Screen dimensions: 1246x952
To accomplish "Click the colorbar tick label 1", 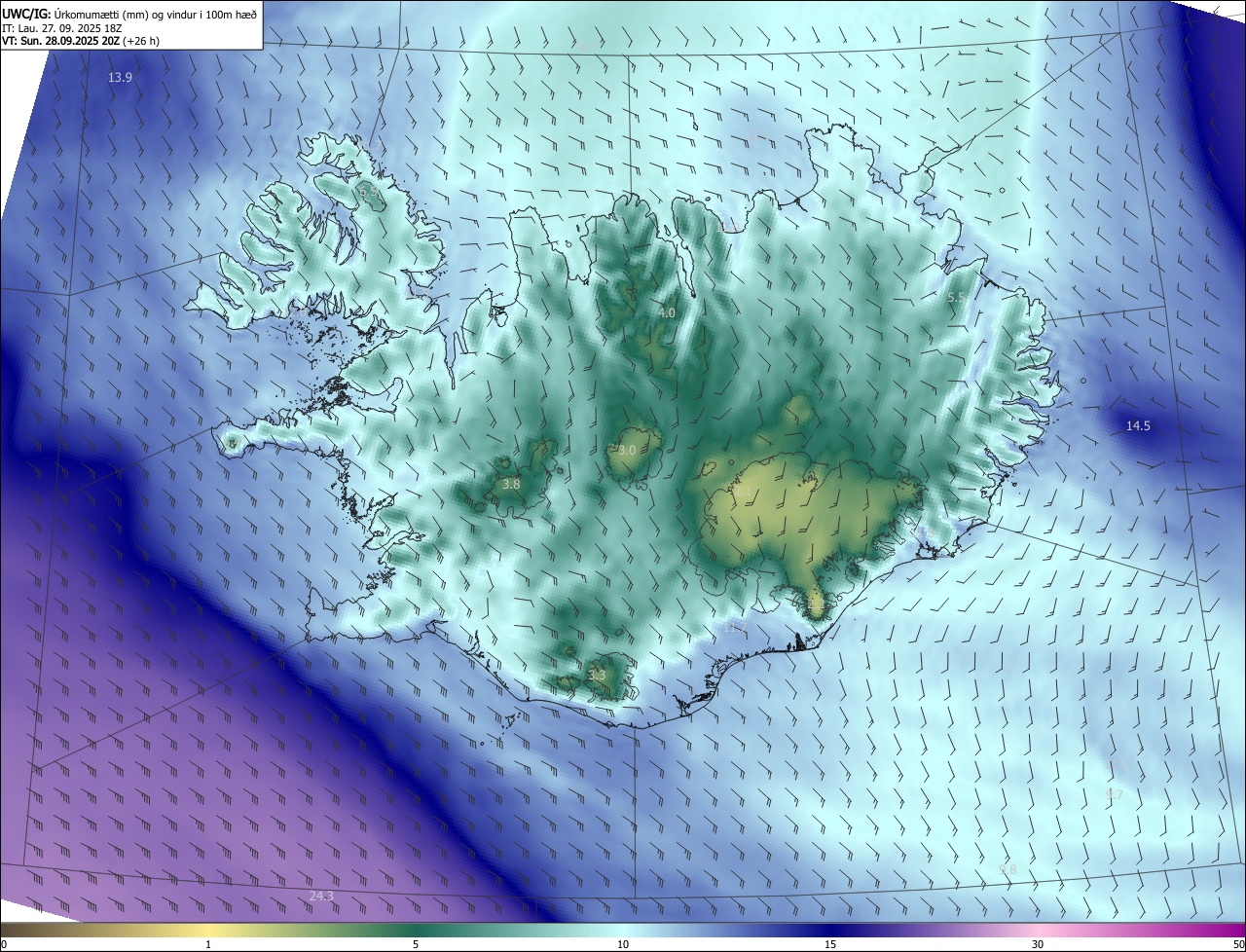I will coord(208,944).
